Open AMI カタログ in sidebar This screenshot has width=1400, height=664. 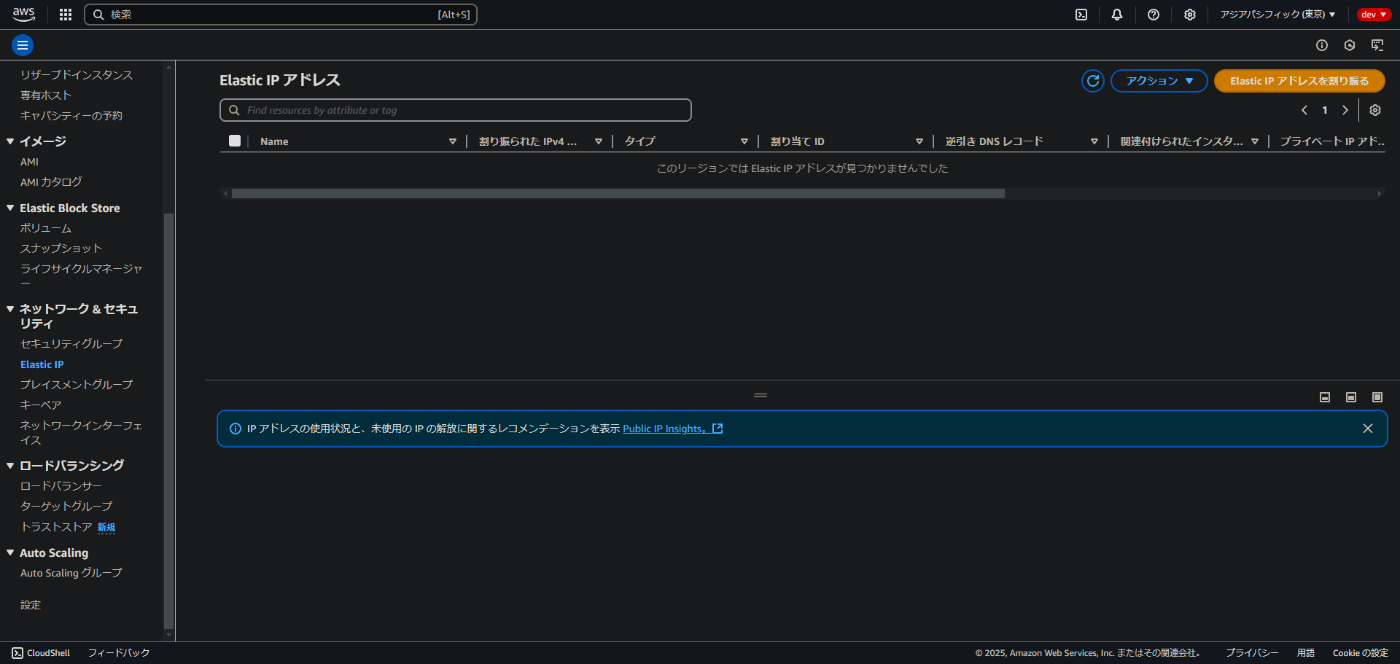[51, 182]
